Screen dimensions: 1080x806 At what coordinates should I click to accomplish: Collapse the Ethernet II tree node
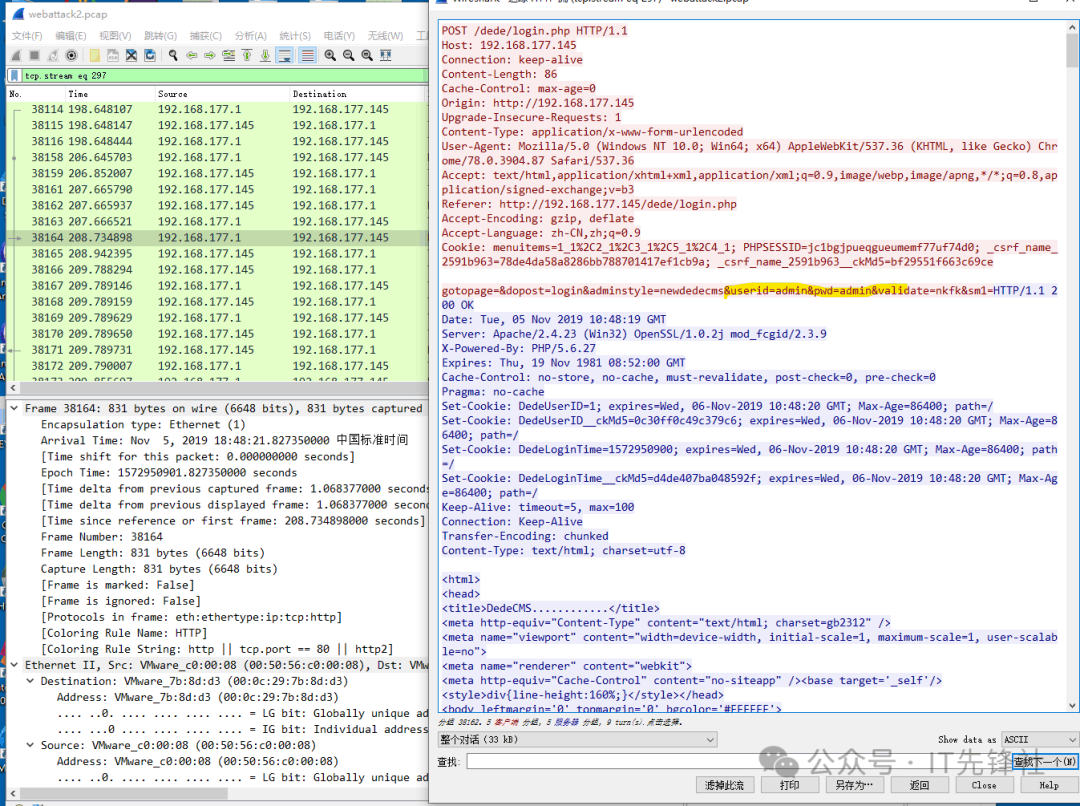(14, 665)
